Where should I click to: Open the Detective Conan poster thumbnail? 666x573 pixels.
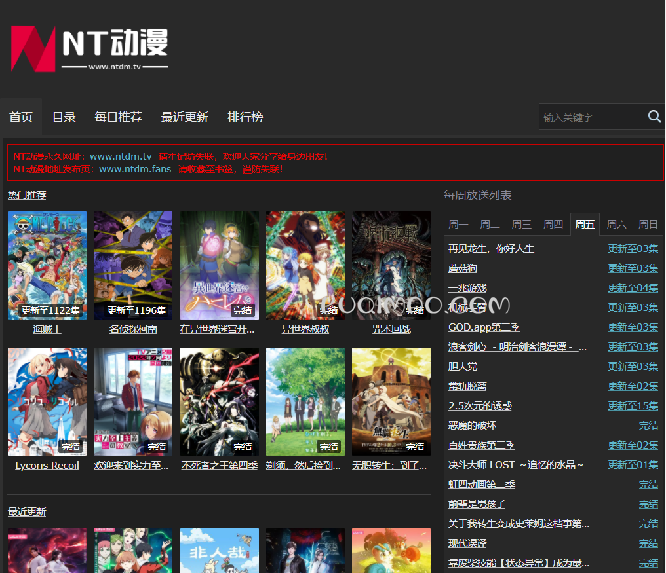pyautogui.click(x=133, y=265)
